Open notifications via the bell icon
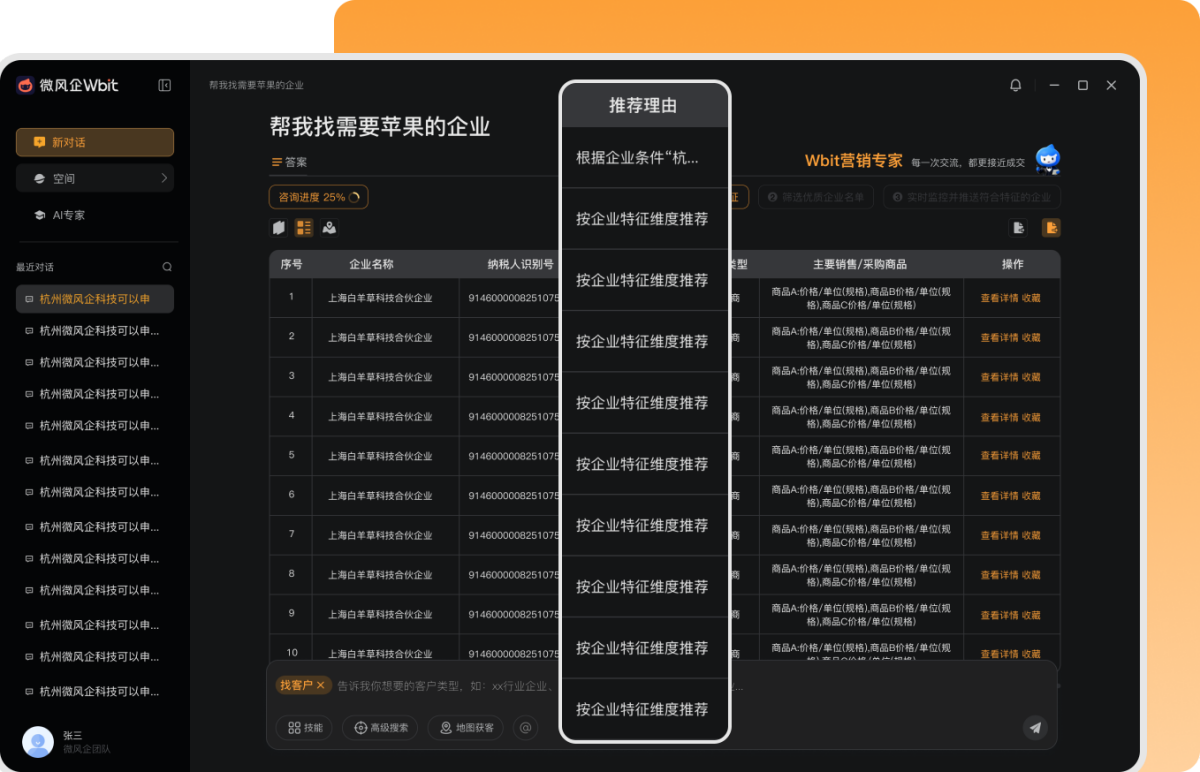Viewport: 1200px width, 772px height. 1015,85
